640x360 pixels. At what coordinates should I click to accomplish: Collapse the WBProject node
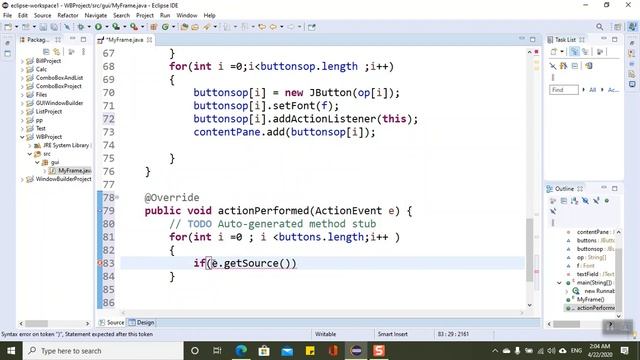[x=22, y=137]
